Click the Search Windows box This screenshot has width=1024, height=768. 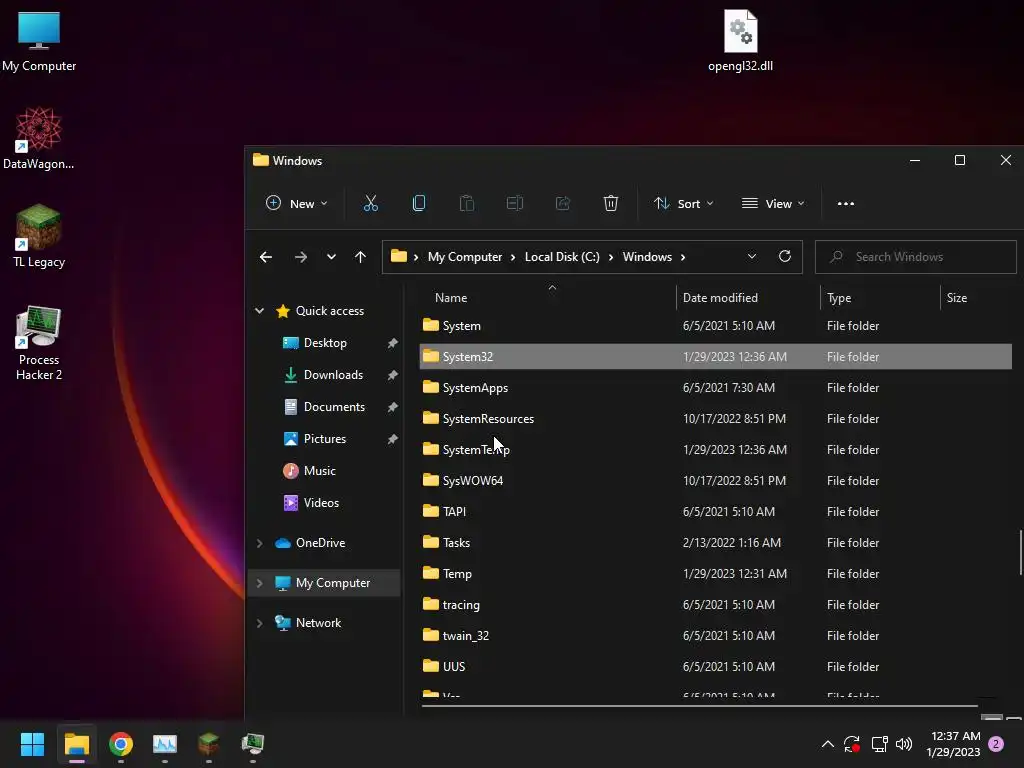(x=916, y=257)
